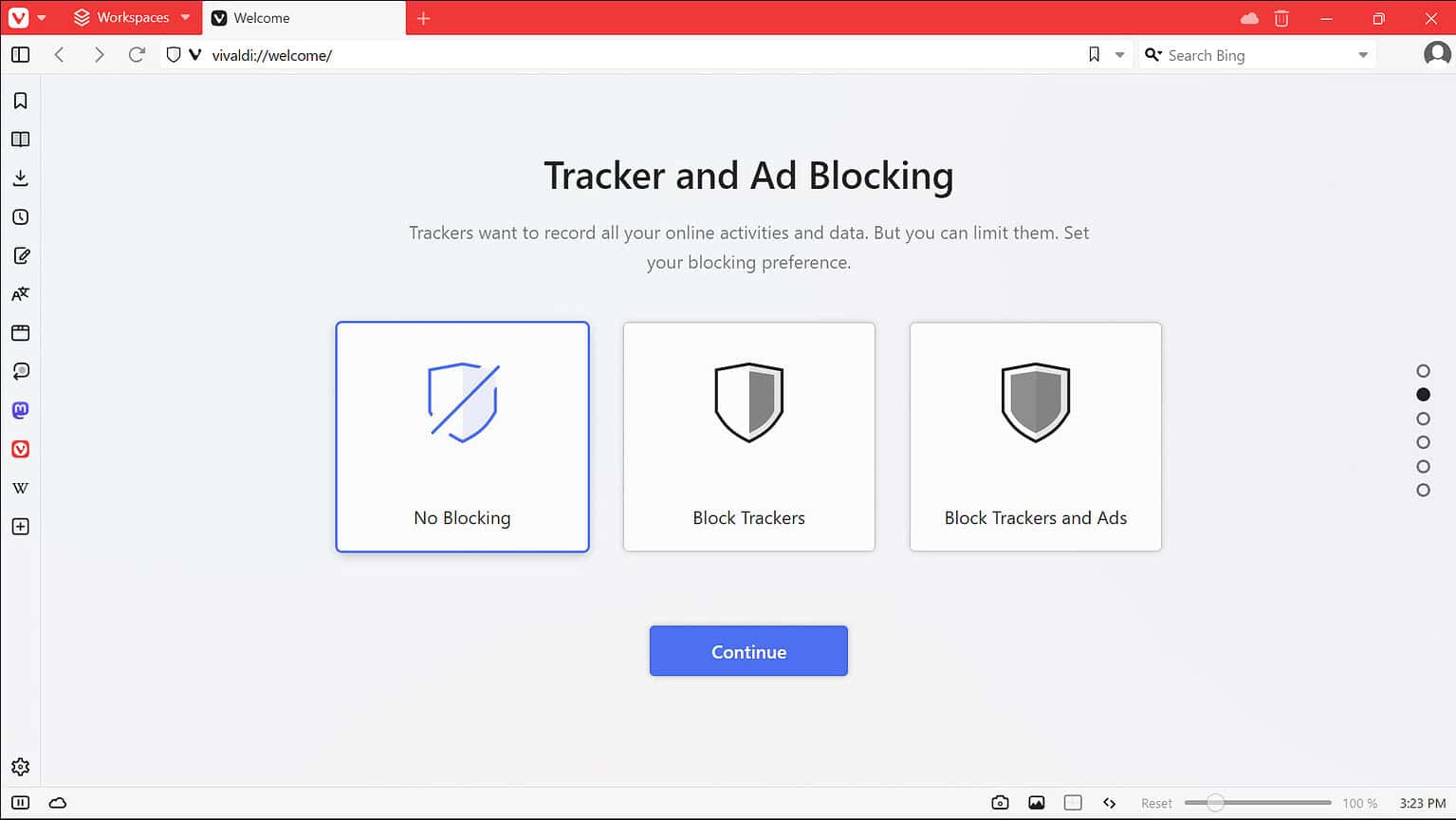The image size is (1456, 820).
Task: Take a page screenshot with the camera icon
Action: [x=1000, y=802]
